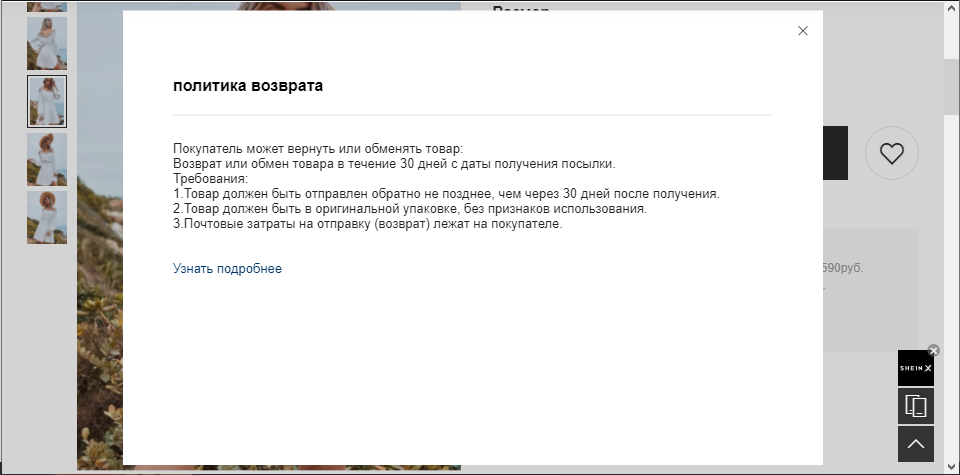Select the second dress thumbnail from top
Image resolution: width=960 pixels, height=475 pixels.
(47, 43)
